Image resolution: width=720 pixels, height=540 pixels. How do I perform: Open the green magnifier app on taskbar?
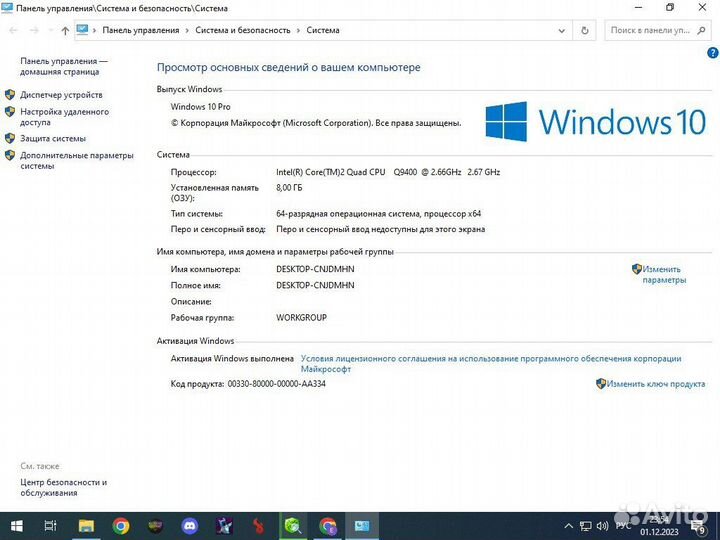(x=293, y=526)
